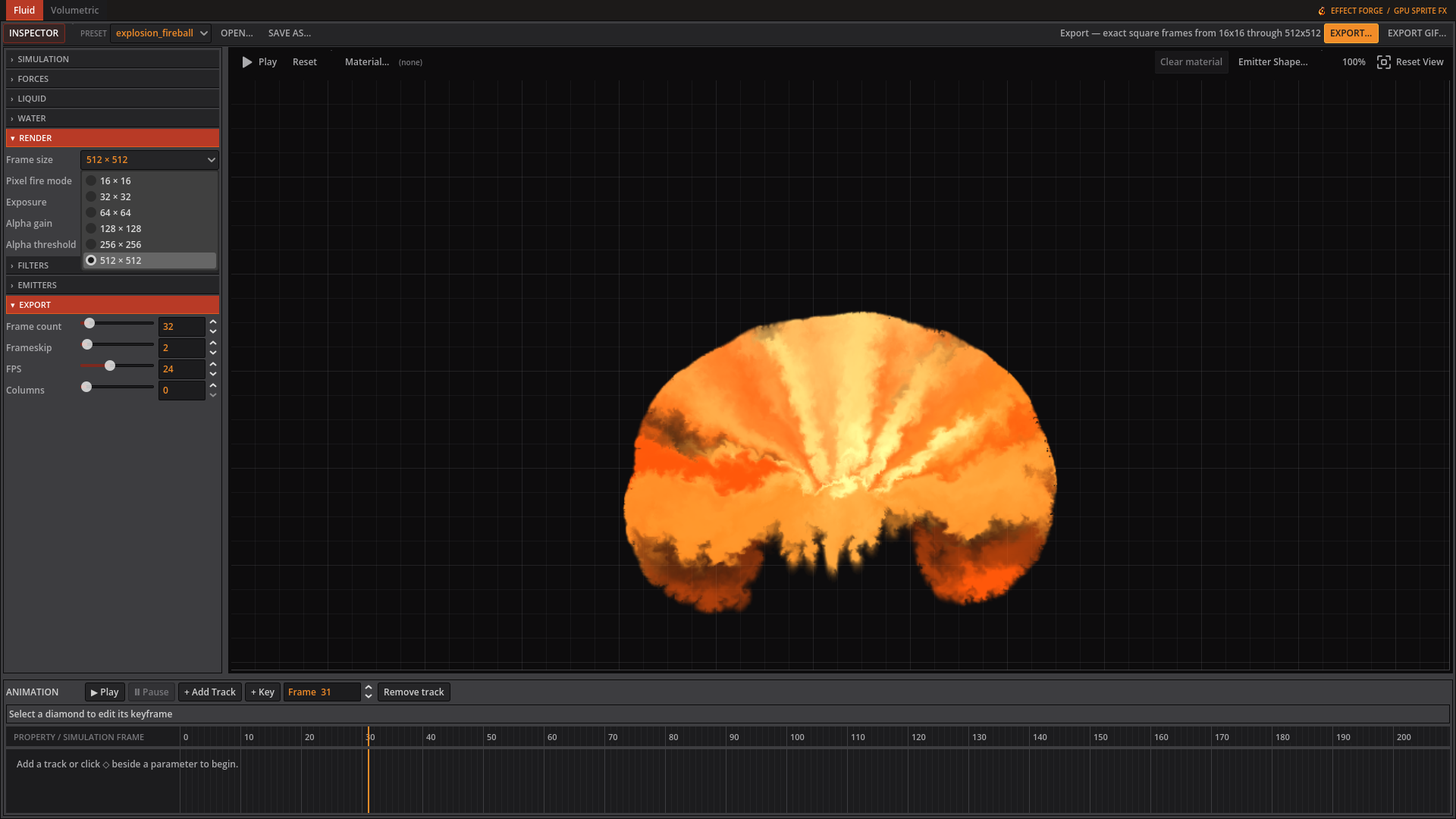The image size is (1456, 819).
Task: Click the Effect Forge flame logo icon
Action: [x=1322, y=11]
